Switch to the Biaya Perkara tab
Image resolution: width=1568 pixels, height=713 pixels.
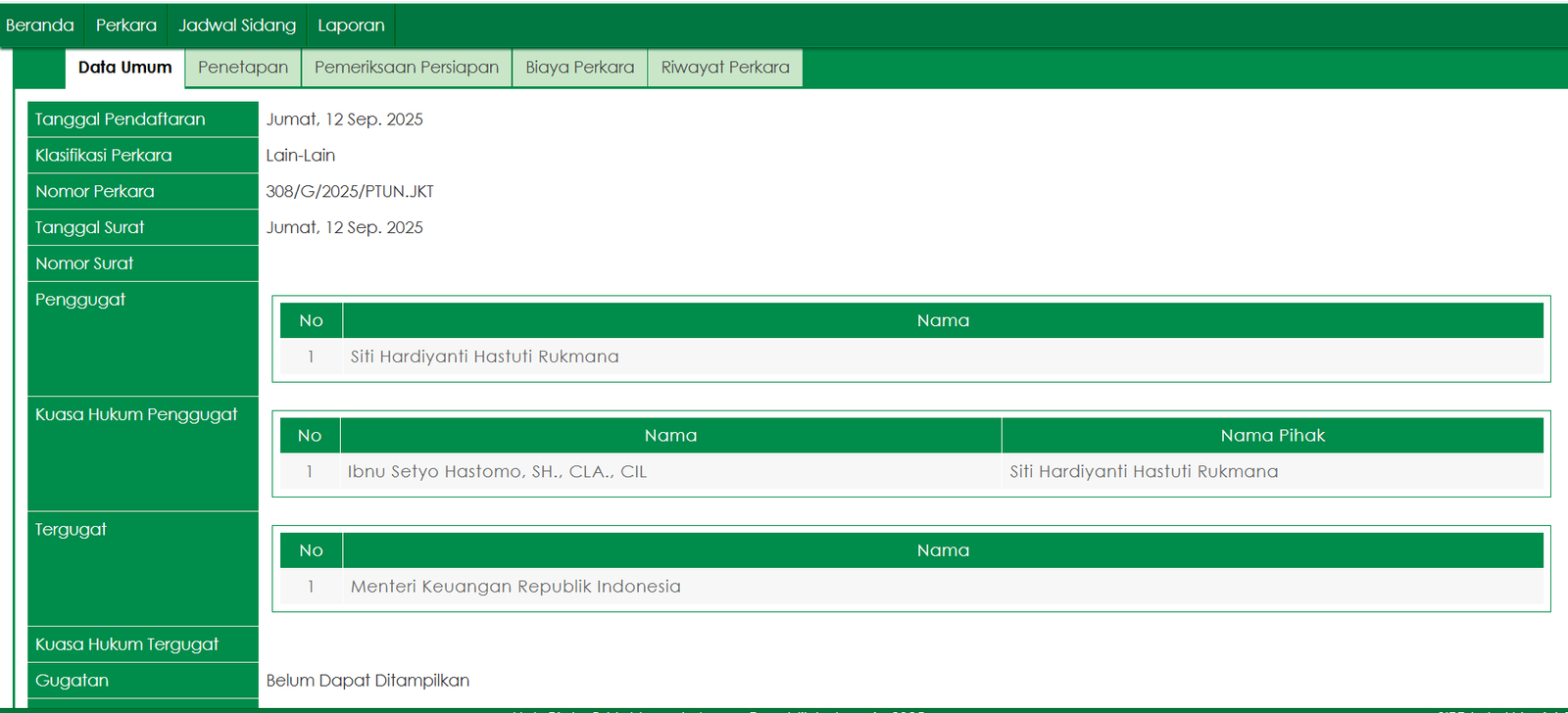(580, 68)
